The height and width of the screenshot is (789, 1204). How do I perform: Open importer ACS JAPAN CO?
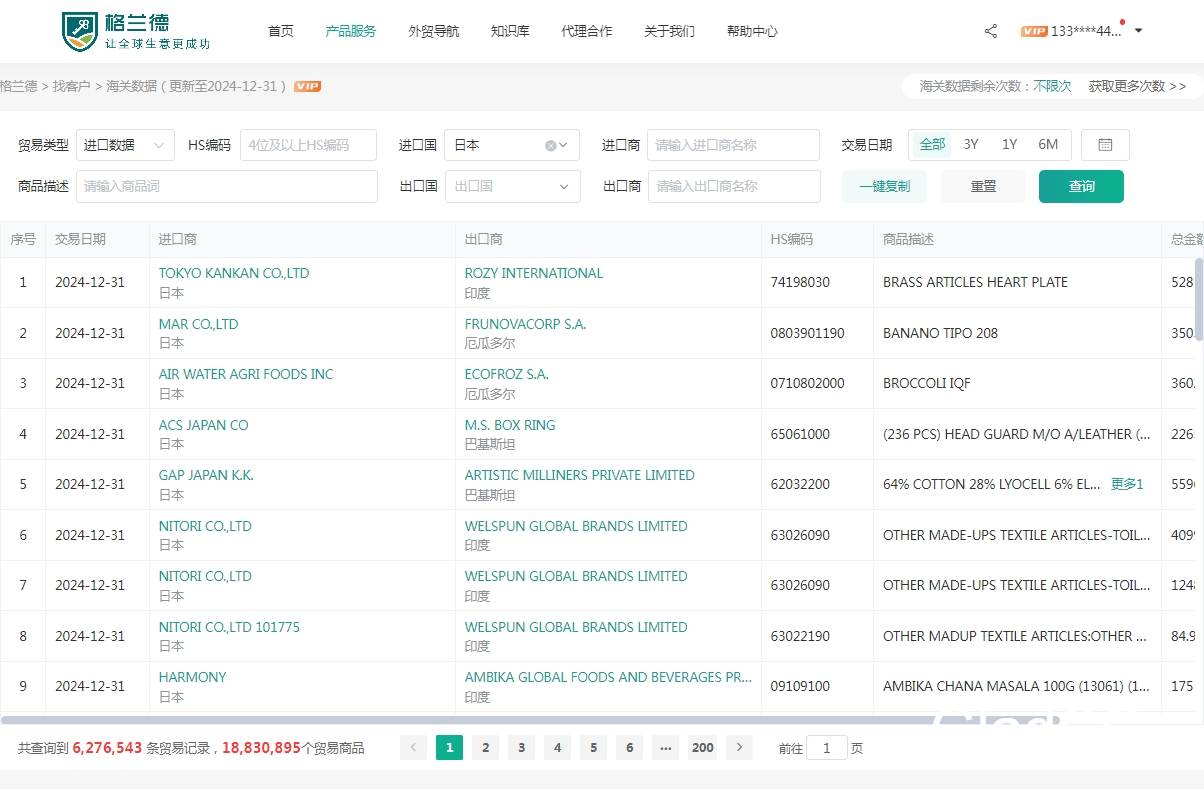(x=203, y=425)
